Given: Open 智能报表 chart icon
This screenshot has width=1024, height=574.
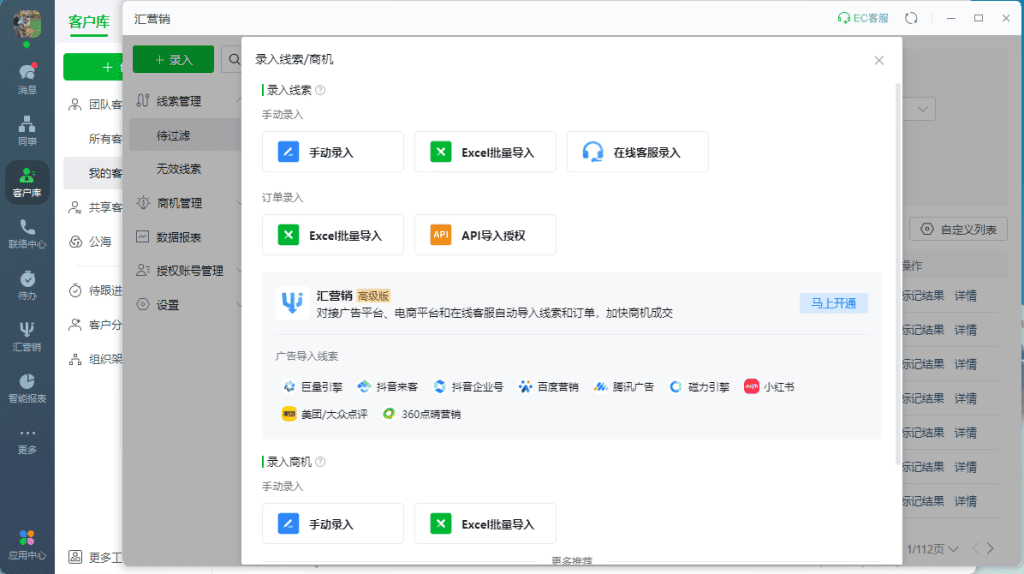Looking at the screenshot, I should [27, 387].
